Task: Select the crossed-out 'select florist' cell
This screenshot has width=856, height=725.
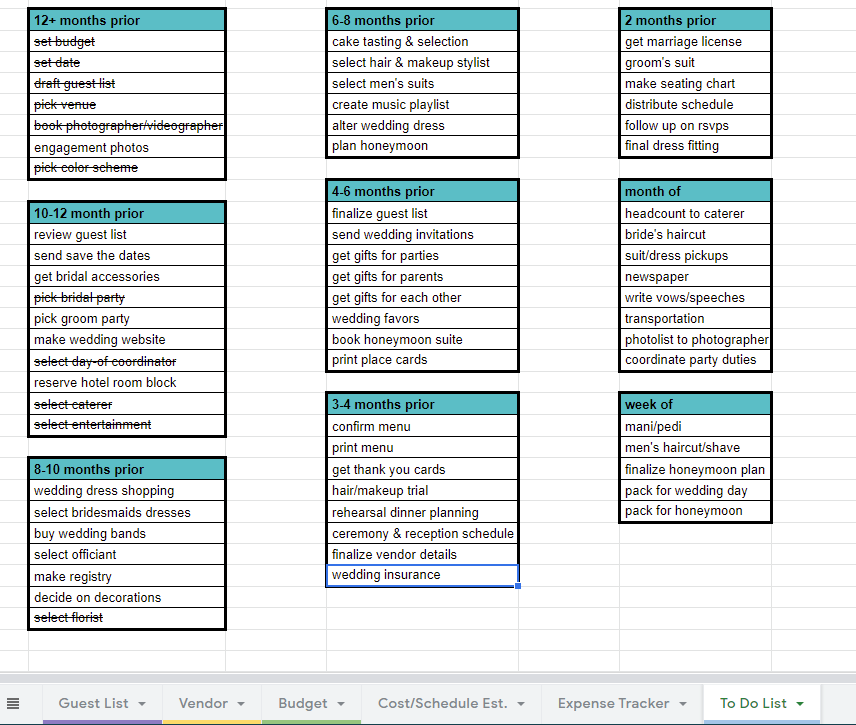Action: (127, 618)
